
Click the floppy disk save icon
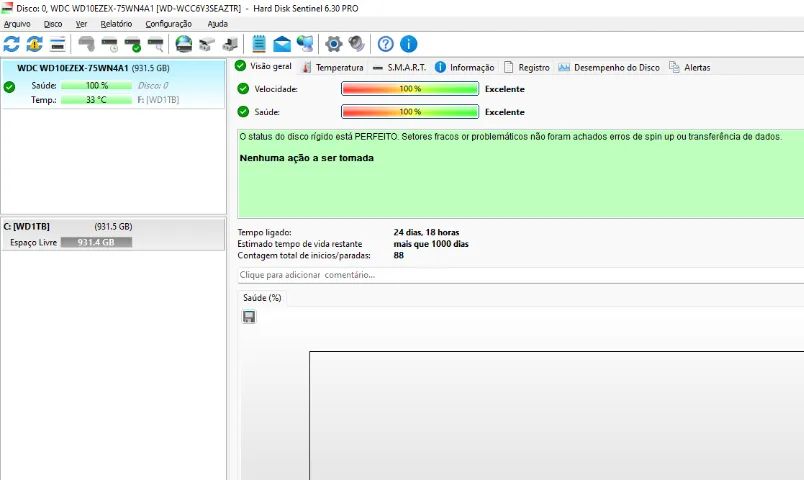tap(249, 317)
